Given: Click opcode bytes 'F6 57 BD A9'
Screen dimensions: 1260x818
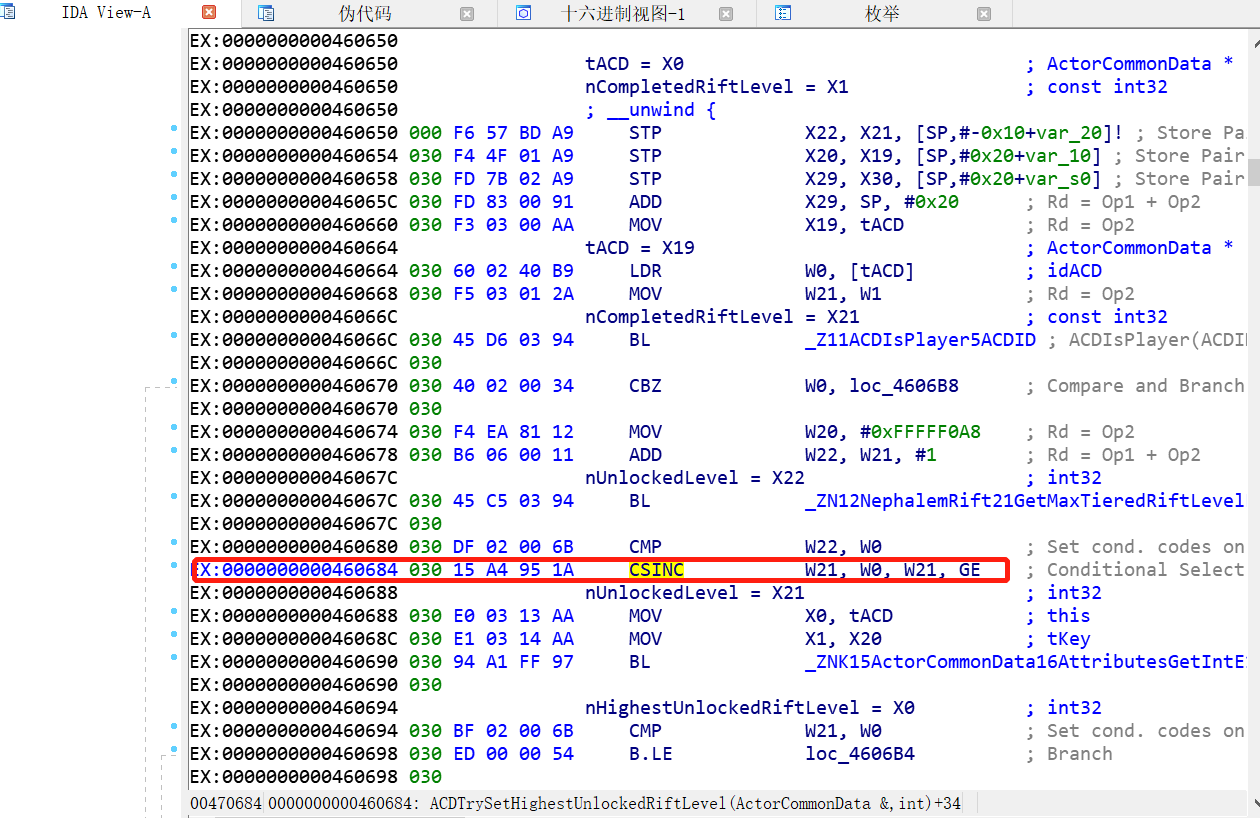Looking at the screenshot, I should pos(514,133).
